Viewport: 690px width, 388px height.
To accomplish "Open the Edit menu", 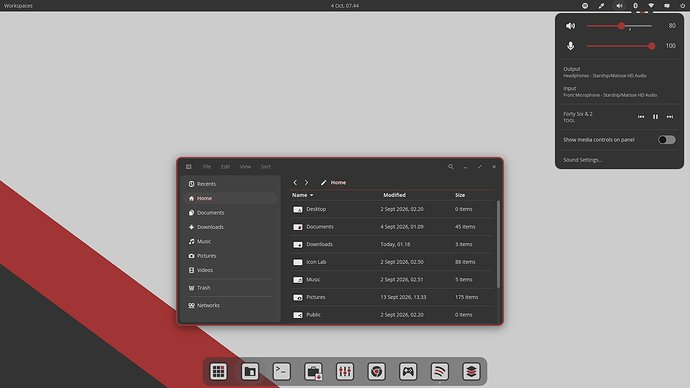I will [225, 167].
